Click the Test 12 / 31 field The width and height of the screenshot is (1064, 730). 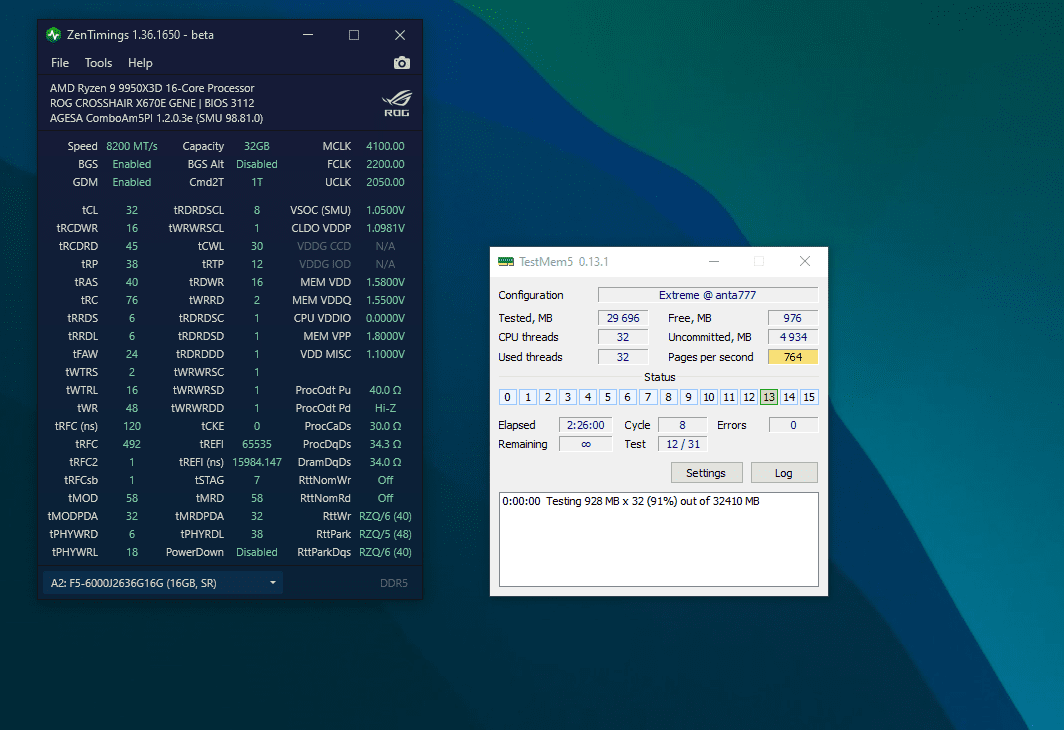(683, 444)
